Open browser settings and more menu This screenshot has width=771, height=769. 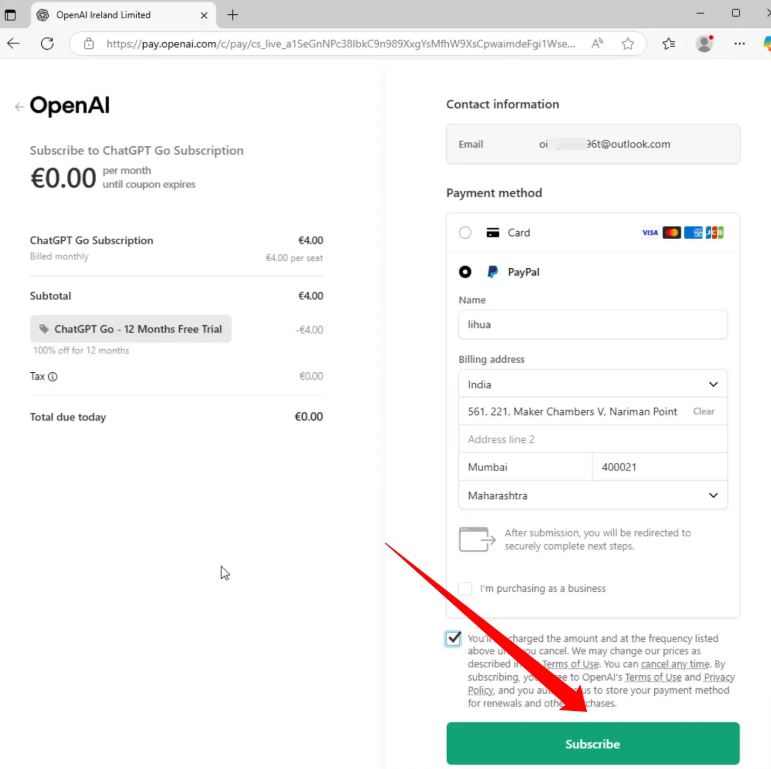[x=740, y=44]
